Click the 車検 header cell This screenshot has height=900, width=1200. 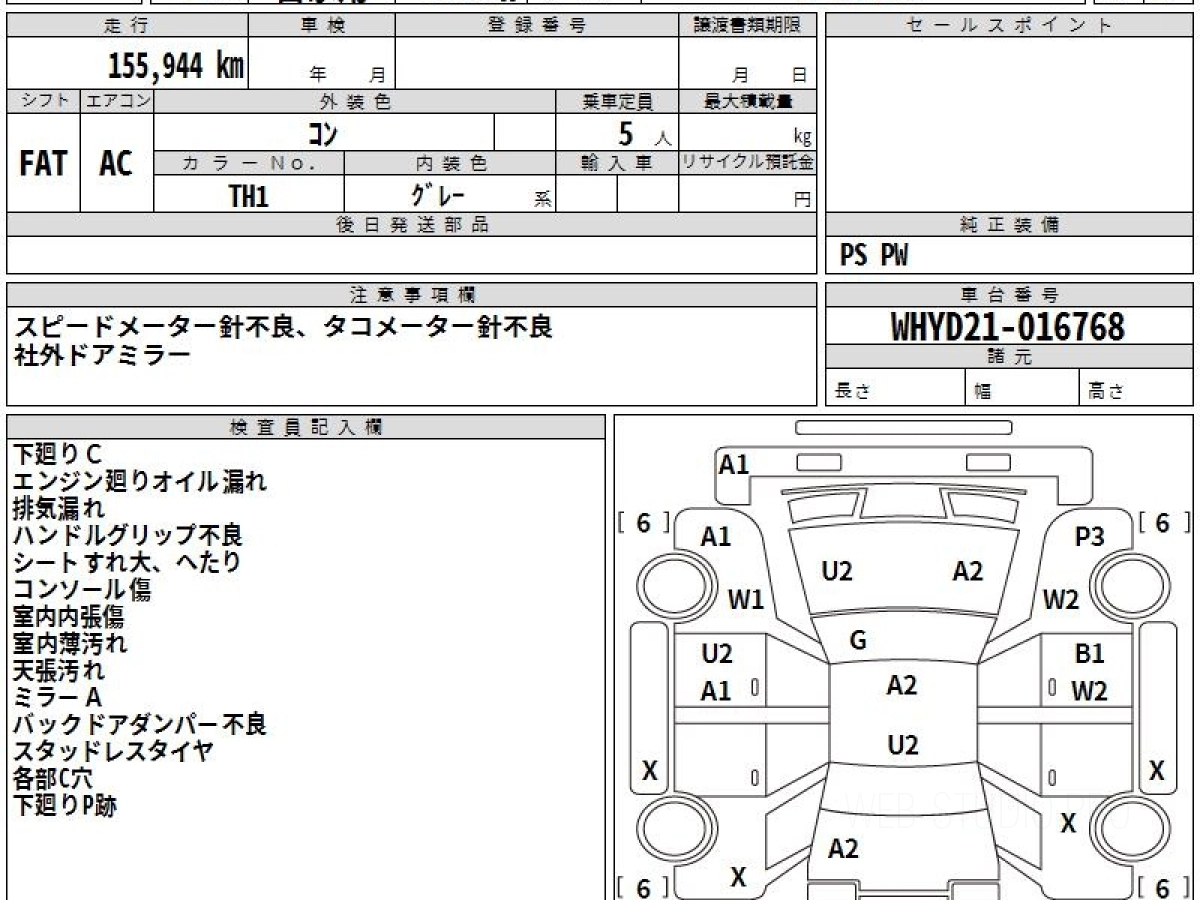coord(322,26)
